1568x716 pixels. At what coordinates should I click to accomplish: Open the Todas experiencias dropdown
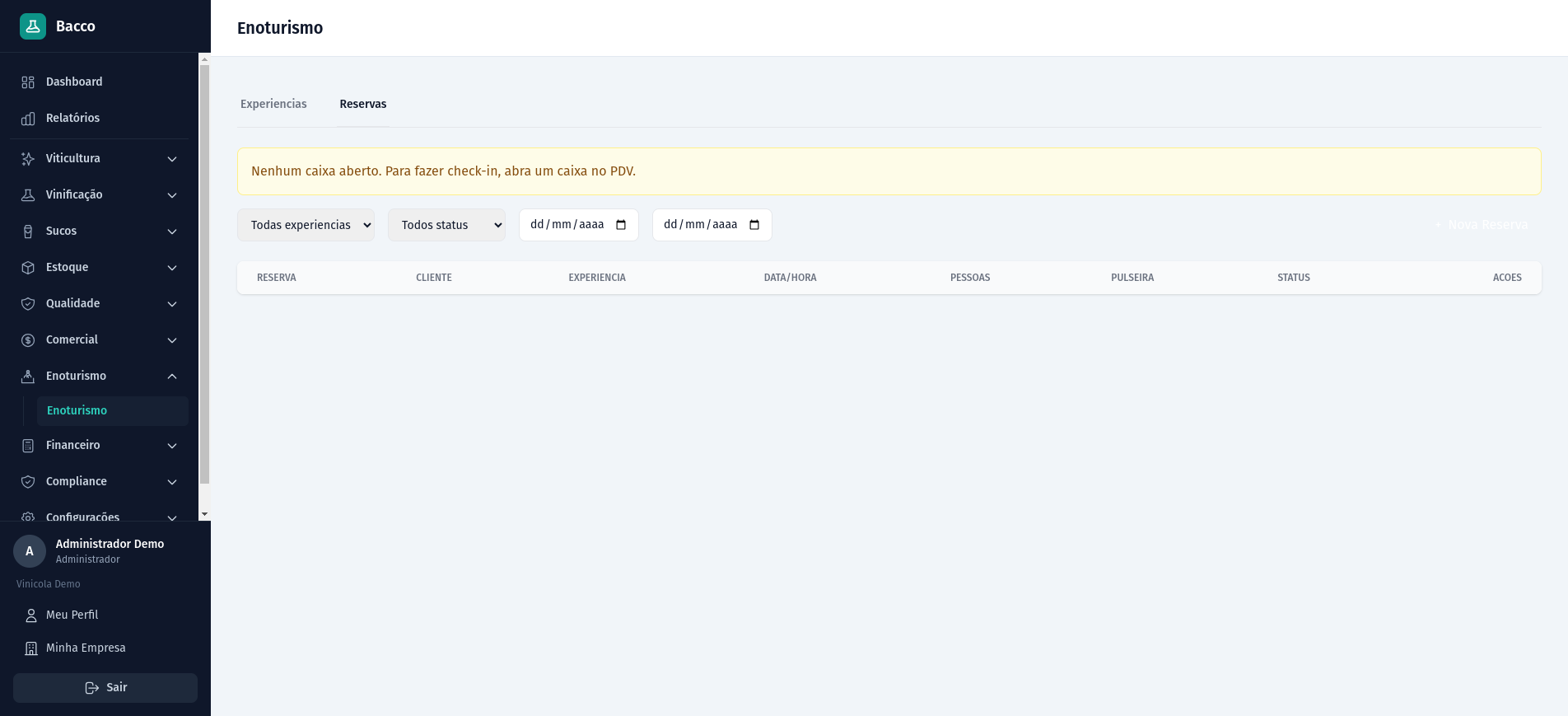[306, 225]
